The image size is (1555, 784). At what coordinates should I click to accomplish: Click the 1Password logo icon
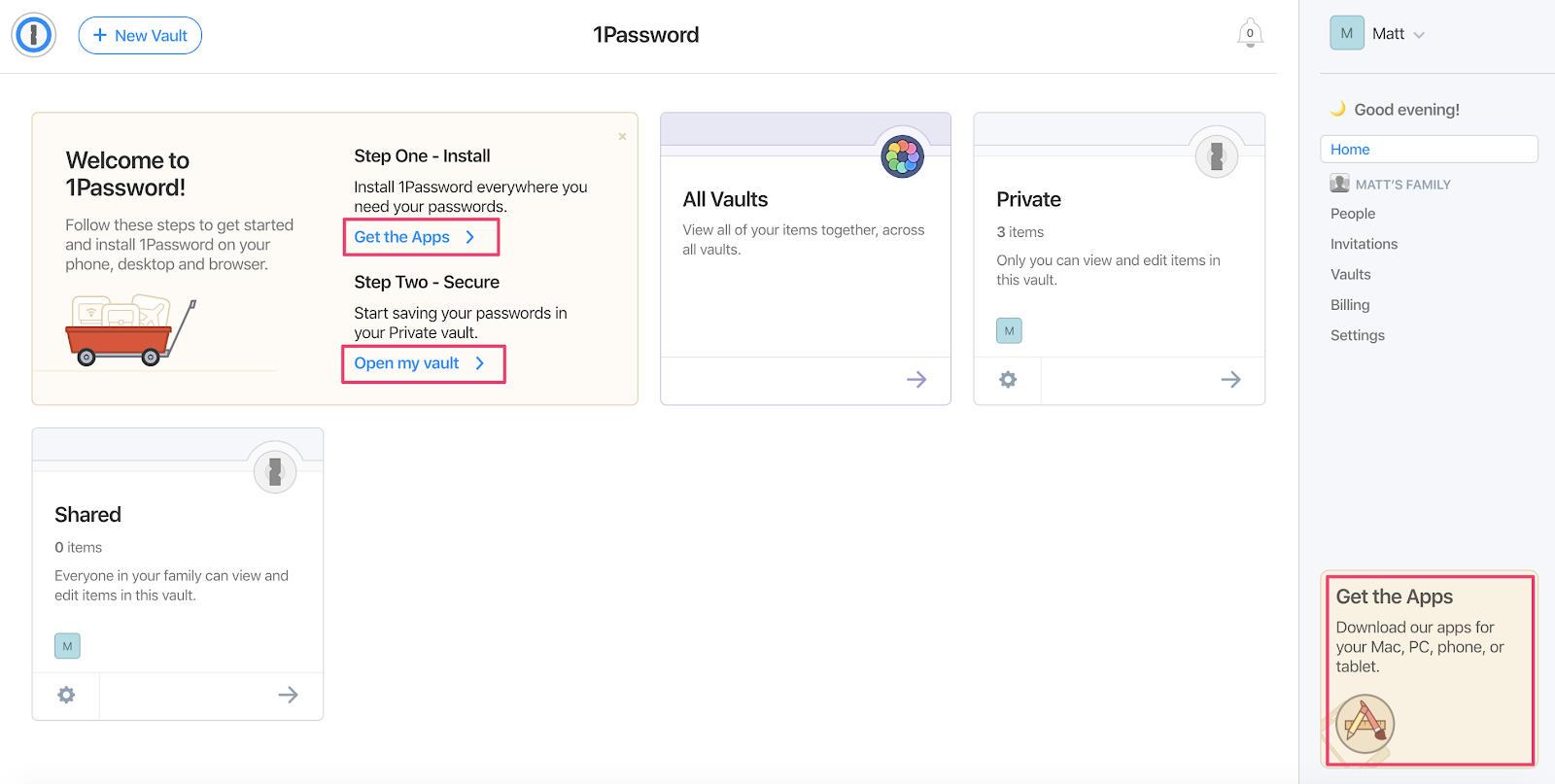[x=34, y=35]
